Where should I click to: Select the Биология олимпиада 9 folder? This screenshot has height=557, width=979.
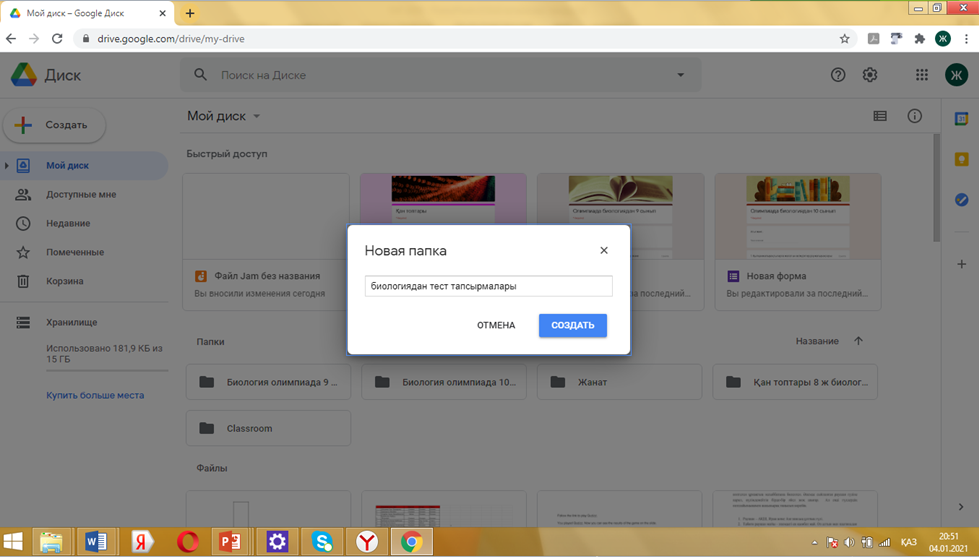tap(268, 382)
